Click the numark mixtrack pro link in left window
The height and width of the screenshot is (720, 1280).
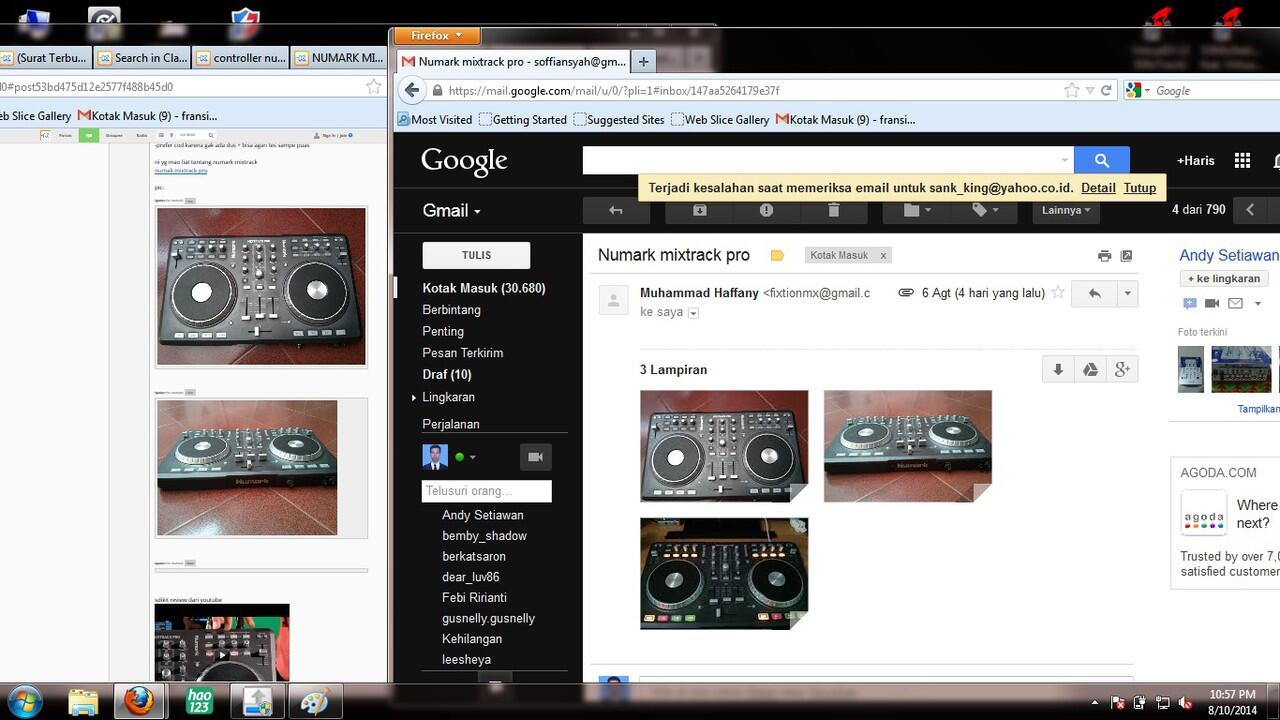181,171
